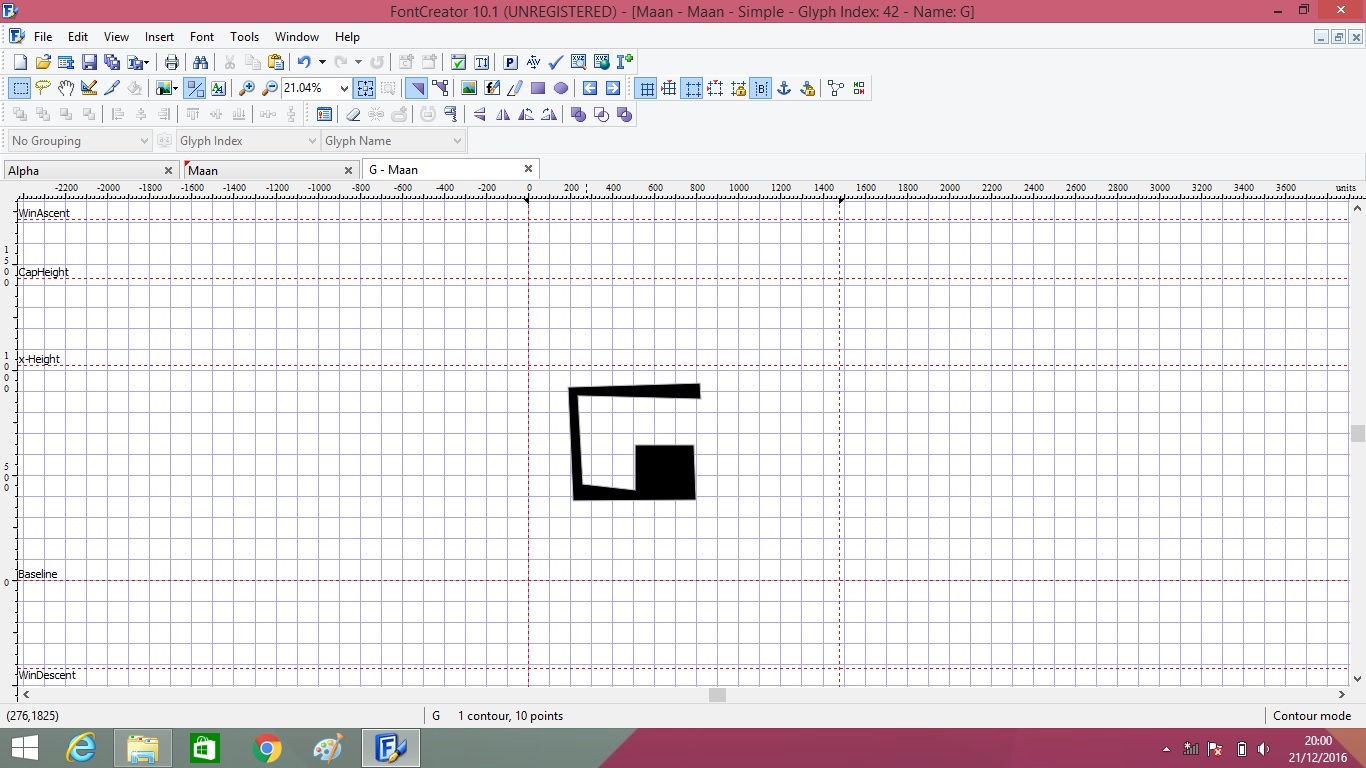
Task: Expand the No Grouping dropdown
Action: click(144, 141)
